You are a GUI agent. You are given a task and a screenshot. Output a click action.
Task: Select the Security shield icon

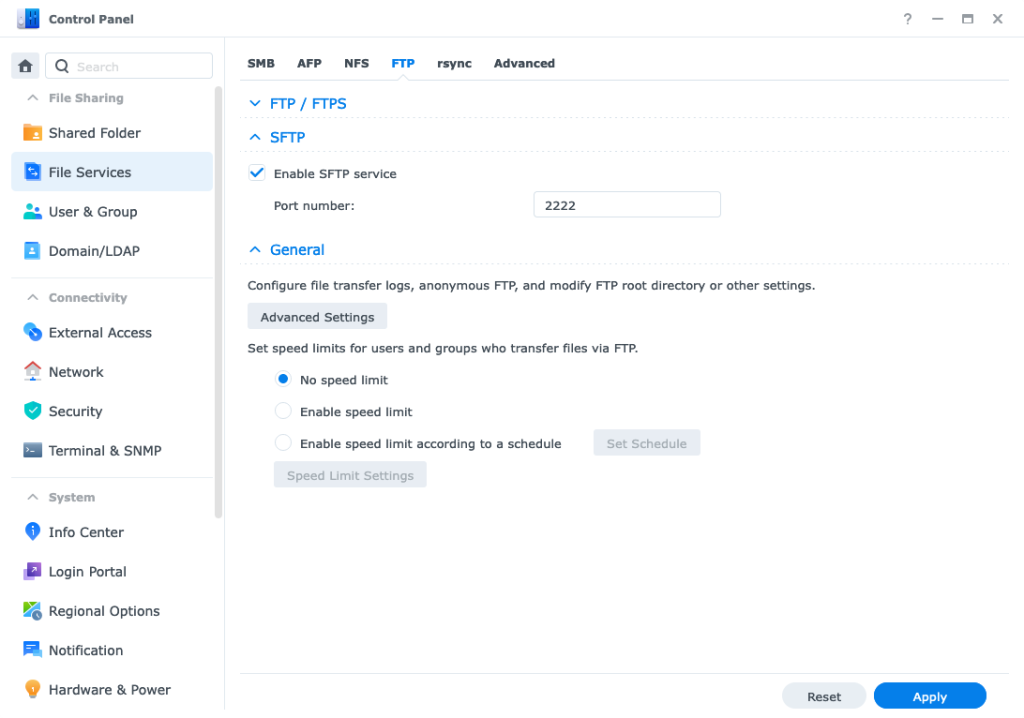point(32,411)
